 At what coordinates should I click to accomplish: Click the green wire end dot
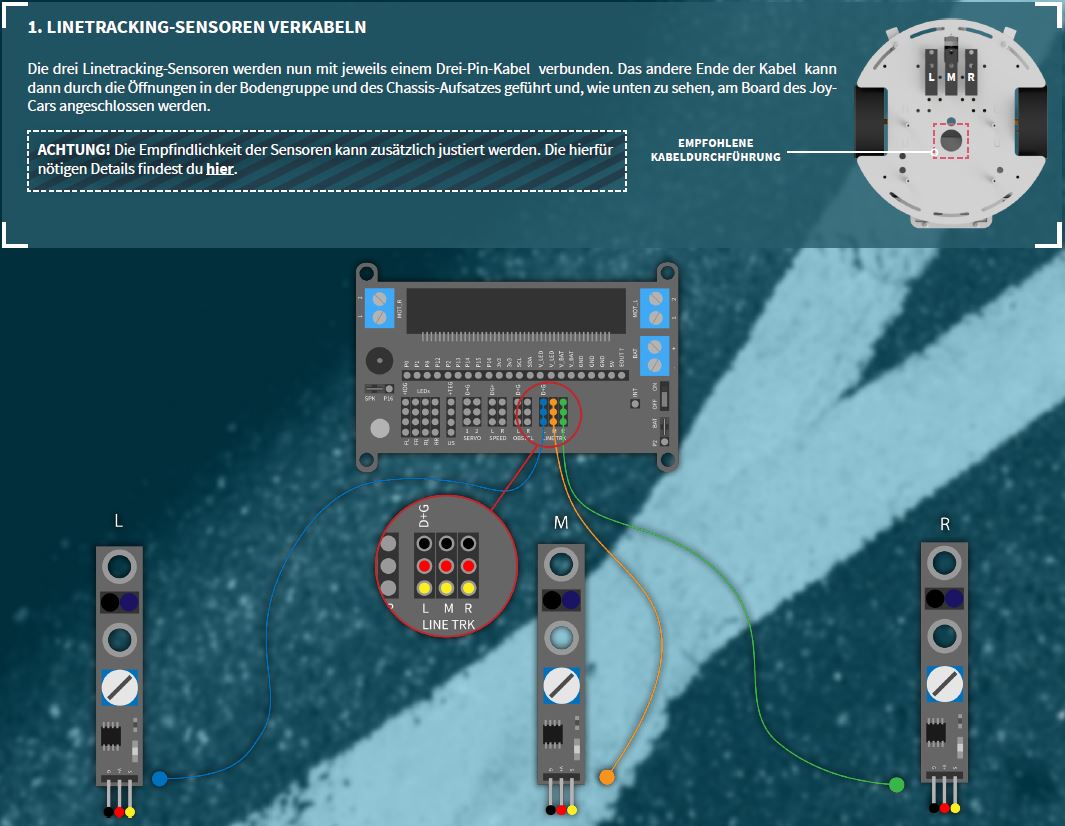point(897,785)
